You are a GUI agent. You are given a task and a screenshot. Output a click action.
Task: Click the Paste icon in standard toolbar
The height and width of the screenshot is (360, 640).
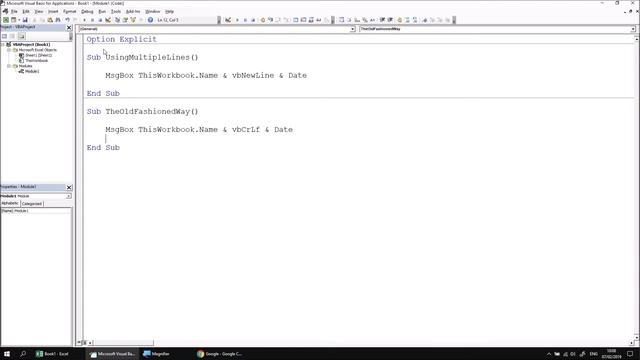[x=50, y=20]
